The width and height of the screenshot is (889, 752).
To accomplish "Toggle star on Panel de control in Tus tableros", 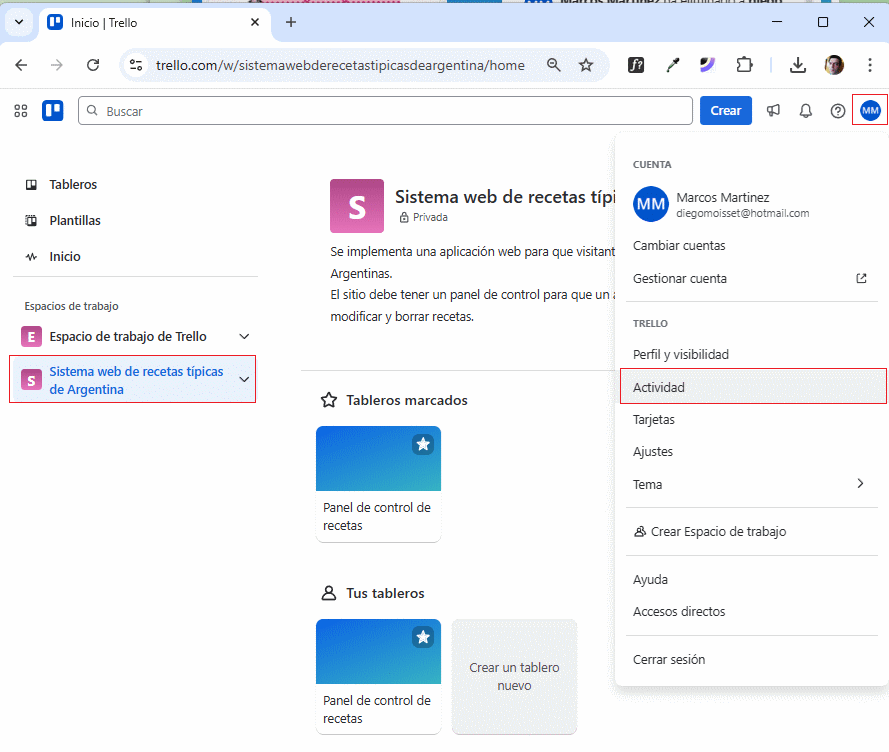I will tap(423, 637).
